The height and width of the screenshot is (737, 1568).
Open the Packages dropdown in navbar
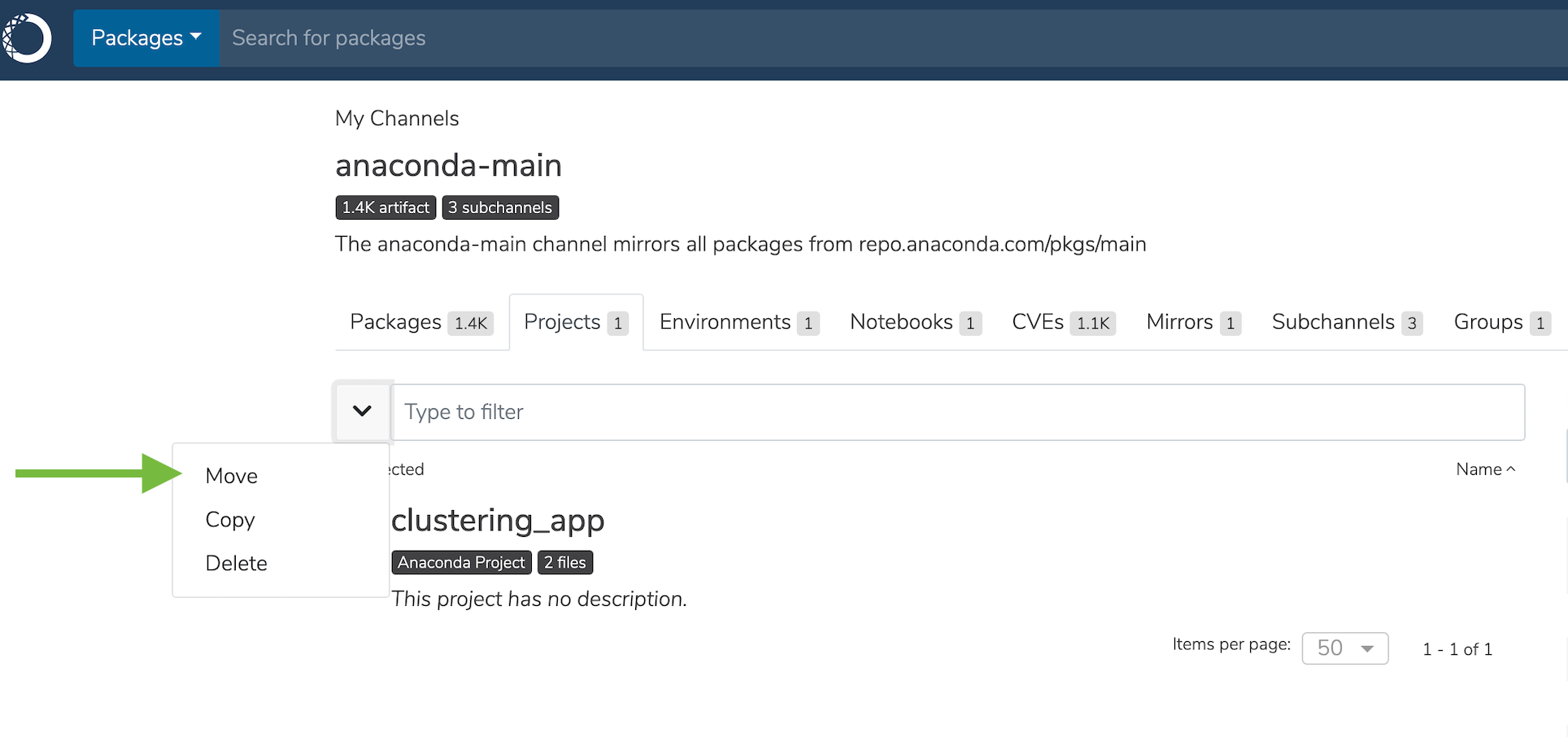pos(146,38)
